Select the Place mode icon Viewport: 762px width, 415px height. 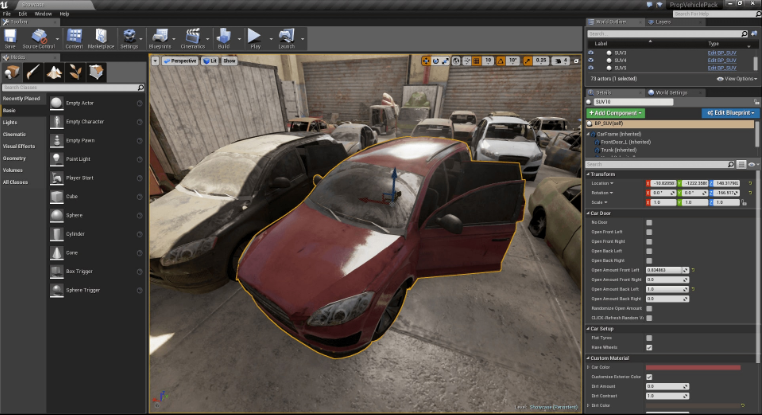click(x=11, y=72)
